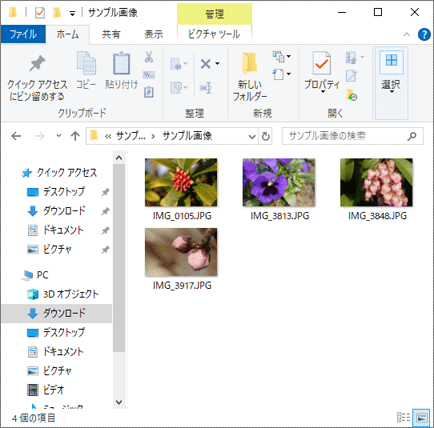Open the quick access toolbar customize dropdown
The height and width of the screenshot is (428, 434).
(72, 14)
